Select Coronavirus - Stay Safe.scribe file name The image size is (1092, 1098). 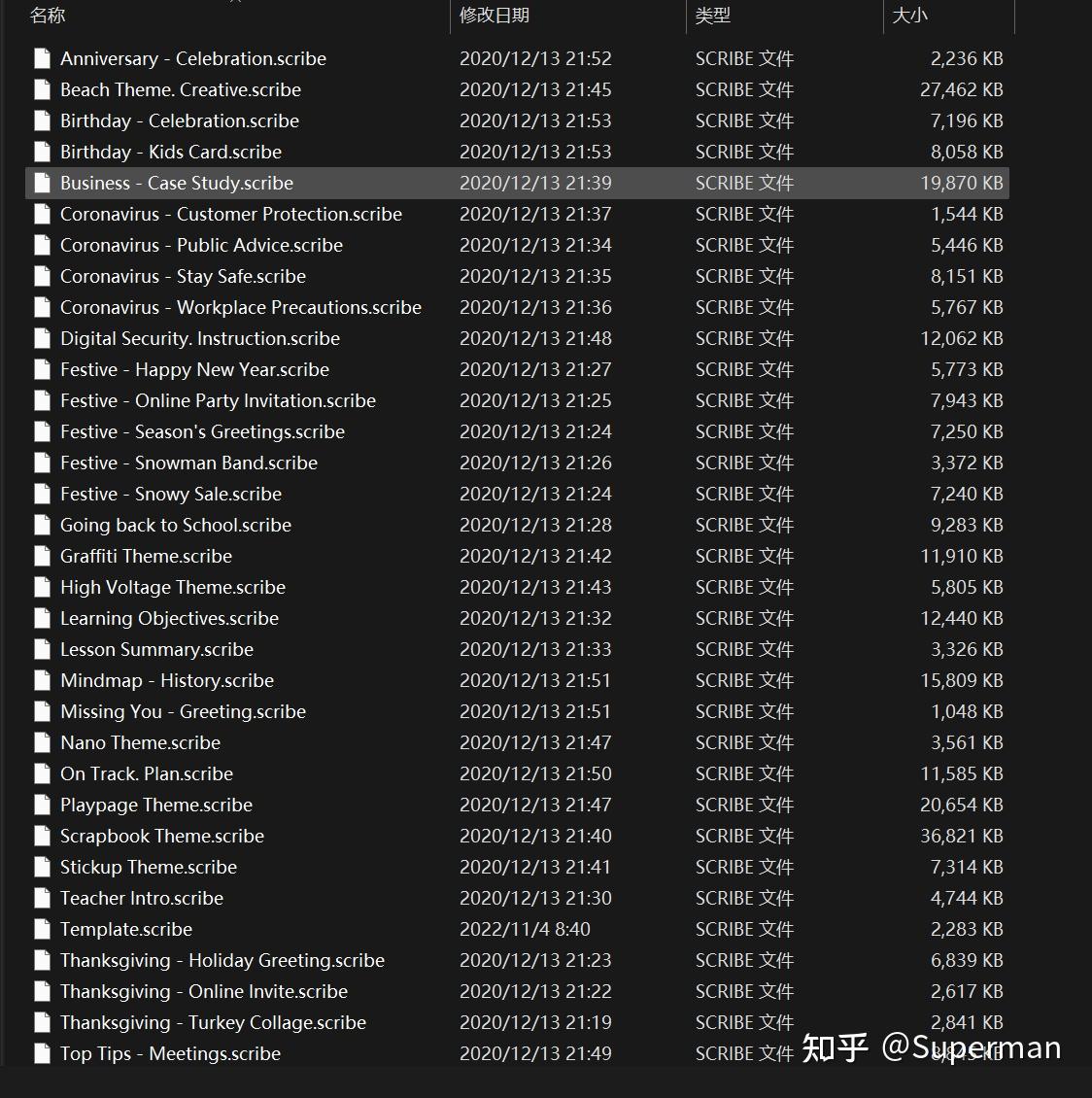pos(183,276)
